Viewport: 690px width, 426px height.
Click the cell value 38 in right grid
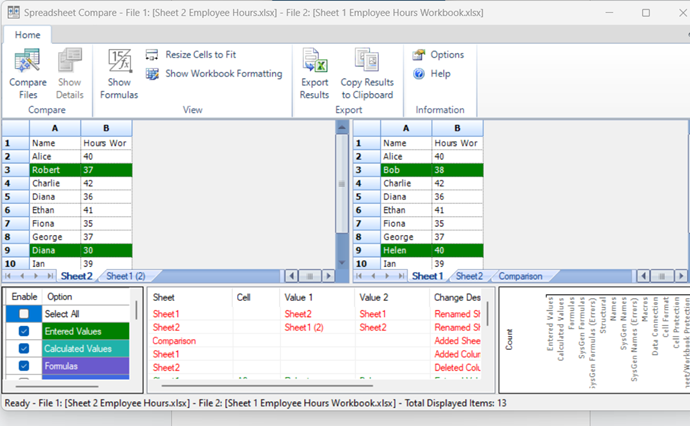(458, 170)
